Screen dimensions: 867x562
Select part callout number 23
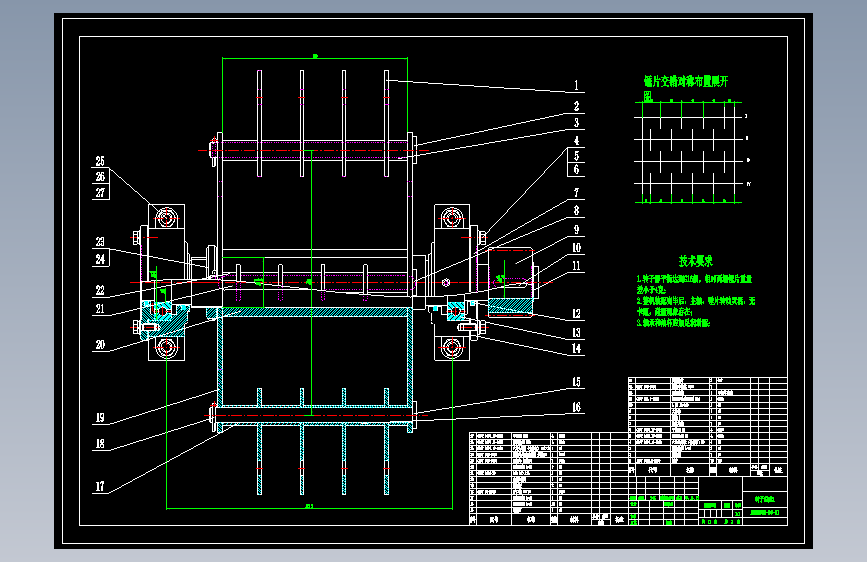click(100, 242)
